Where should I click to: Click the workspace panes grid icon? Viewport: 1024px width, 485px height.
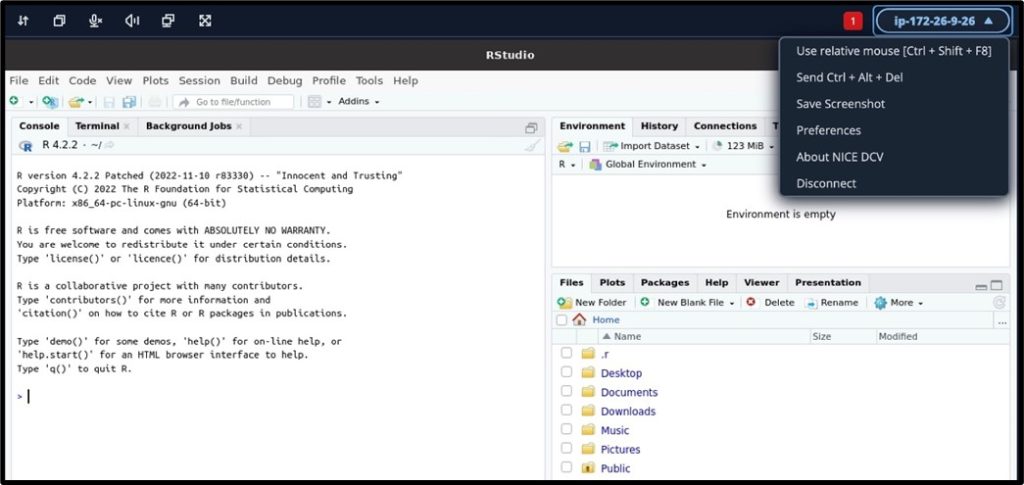pyautogui.click(x=314, y=102)
